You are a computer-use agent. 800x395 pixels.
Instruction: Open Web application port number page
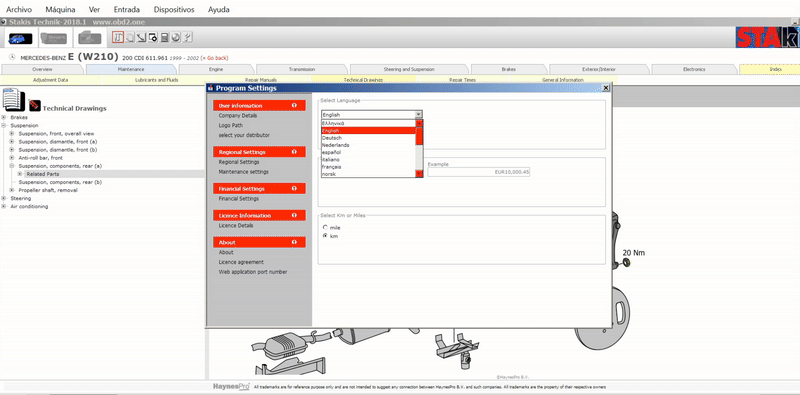[x=253, y=272]
